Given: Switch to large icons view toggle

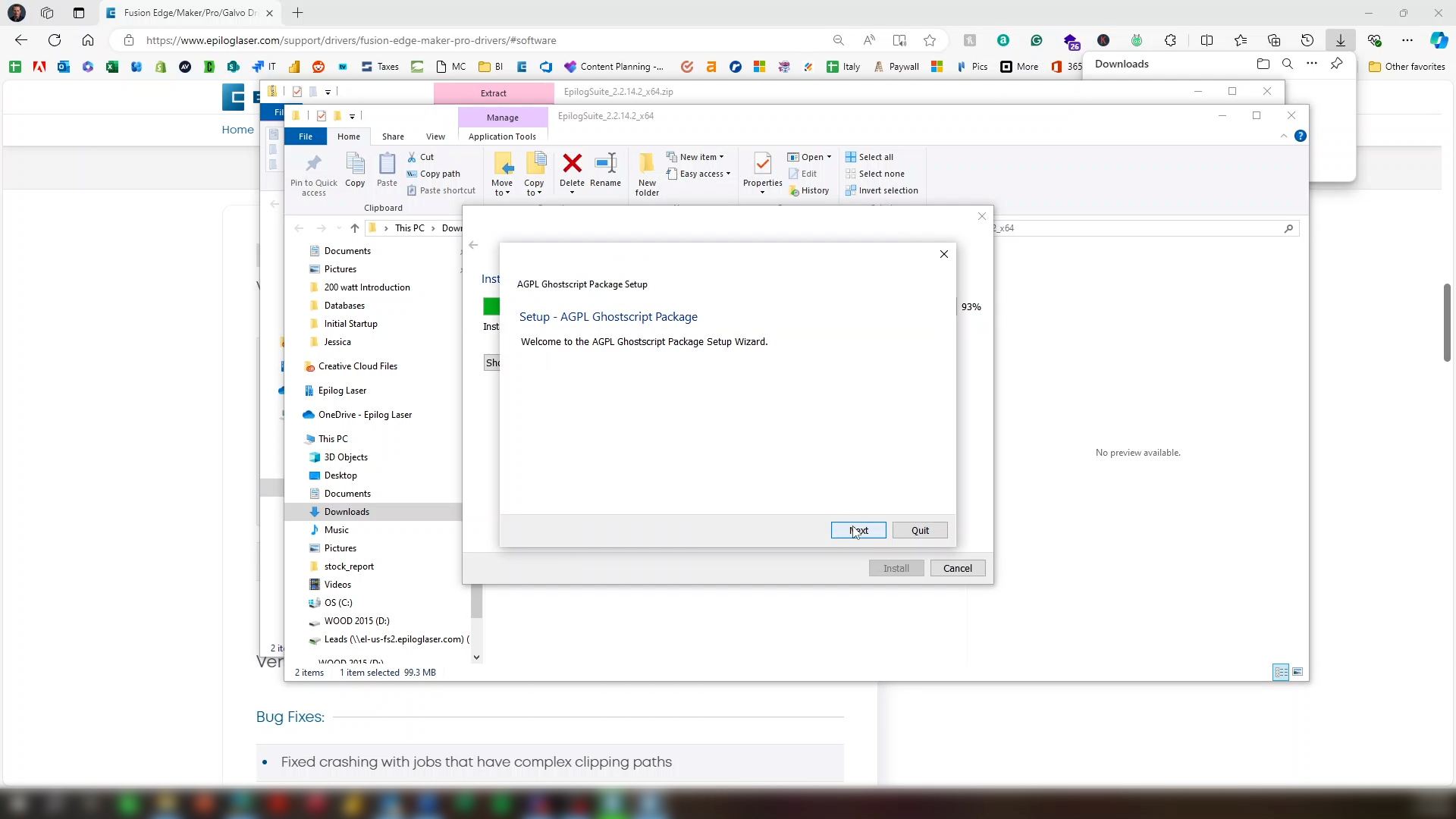Looking at the screenshot, I should click(1298, 673).
